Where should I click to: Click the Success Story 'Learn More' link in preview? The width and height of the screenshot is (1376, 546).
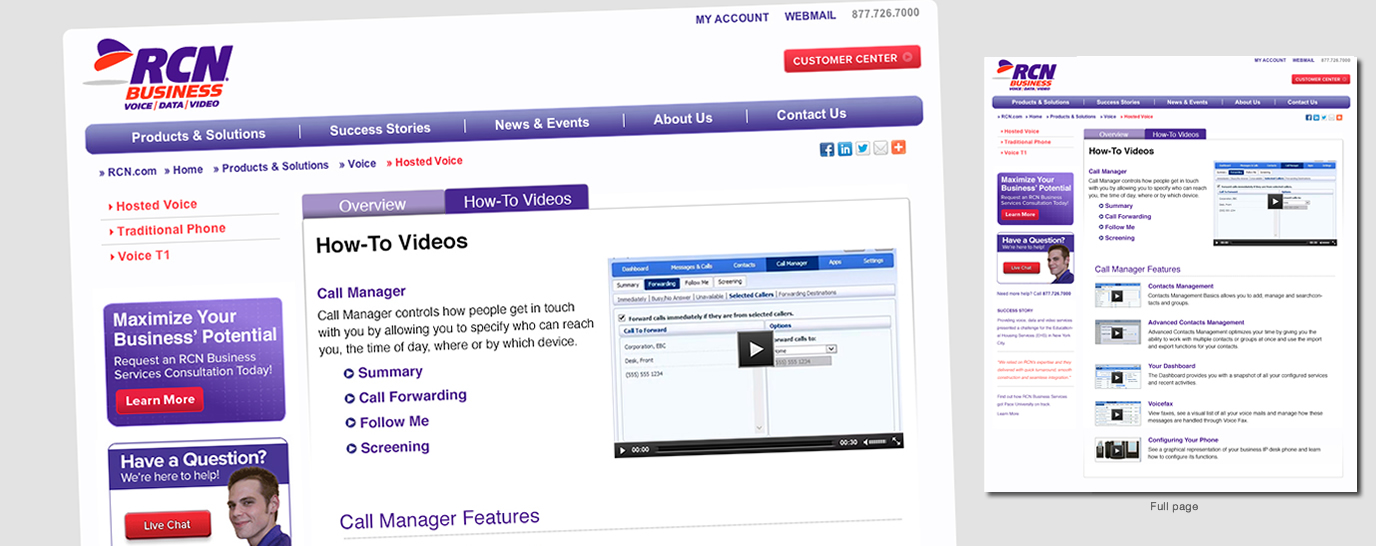tap(1008, 413)
